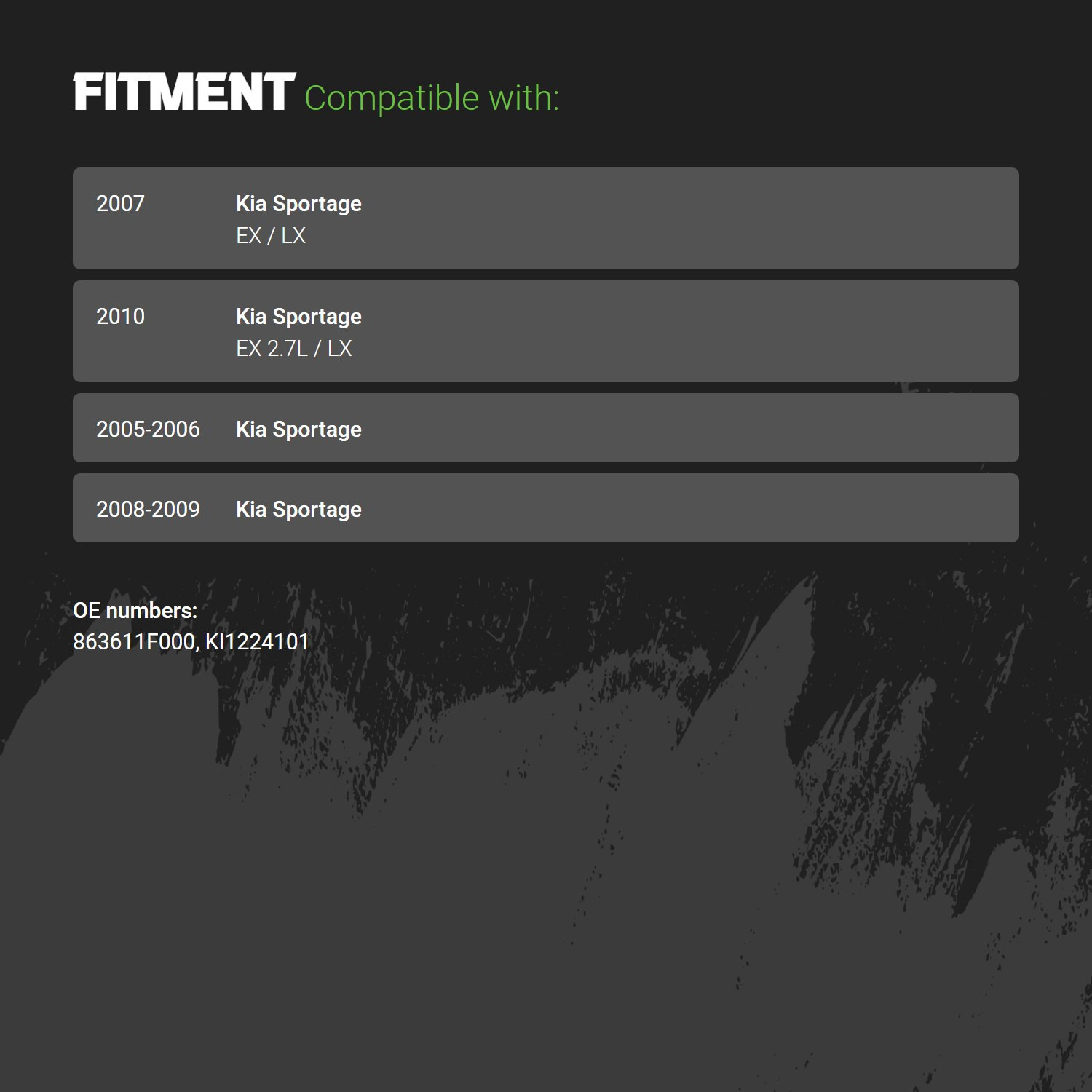Click the 'EX 2.7L / LX' trim text
The height and width of the screenshot is (1092, 1092).
pos(294,348)
